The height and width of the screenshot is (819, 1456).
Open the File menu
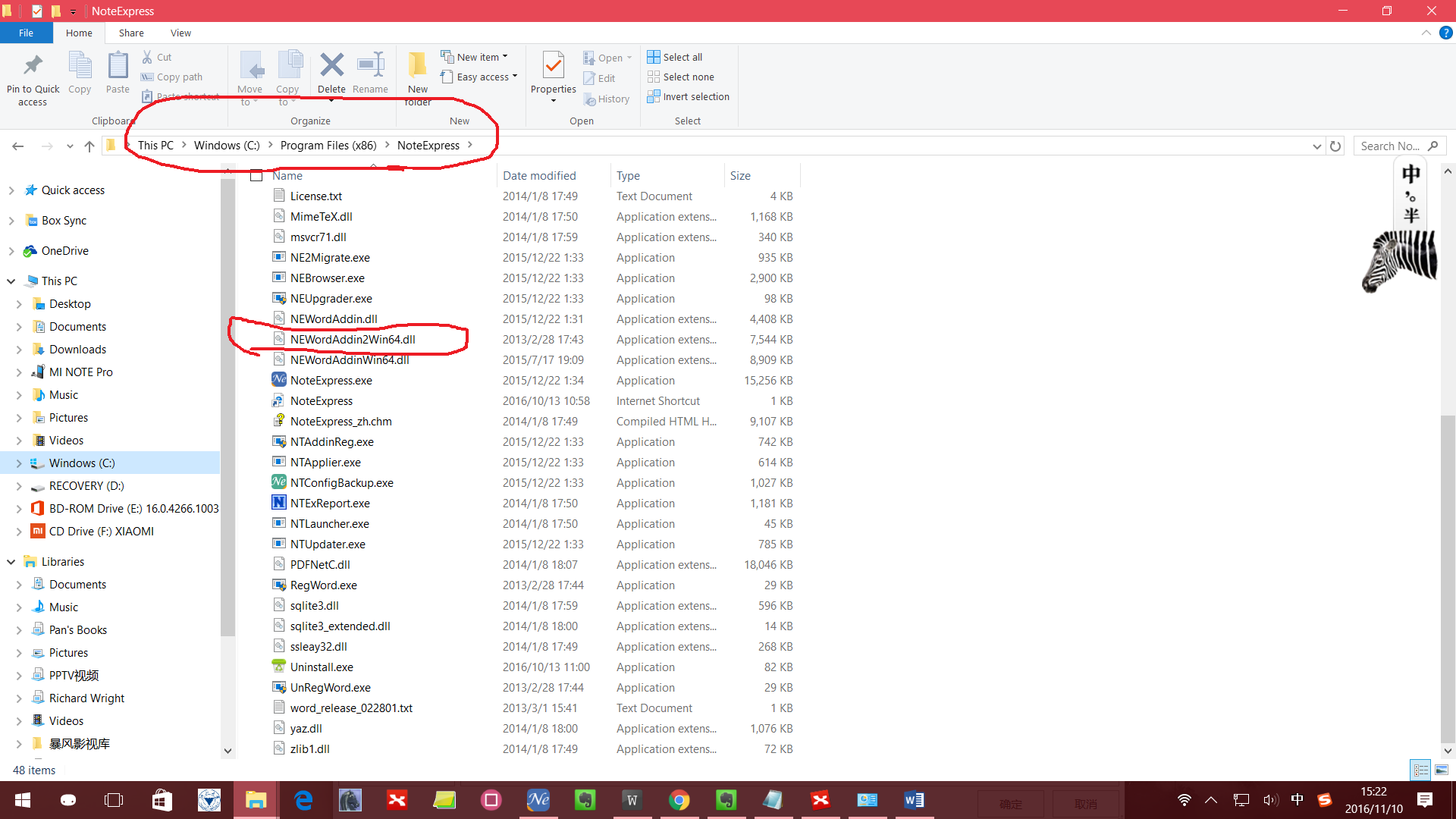coord(26,33)
